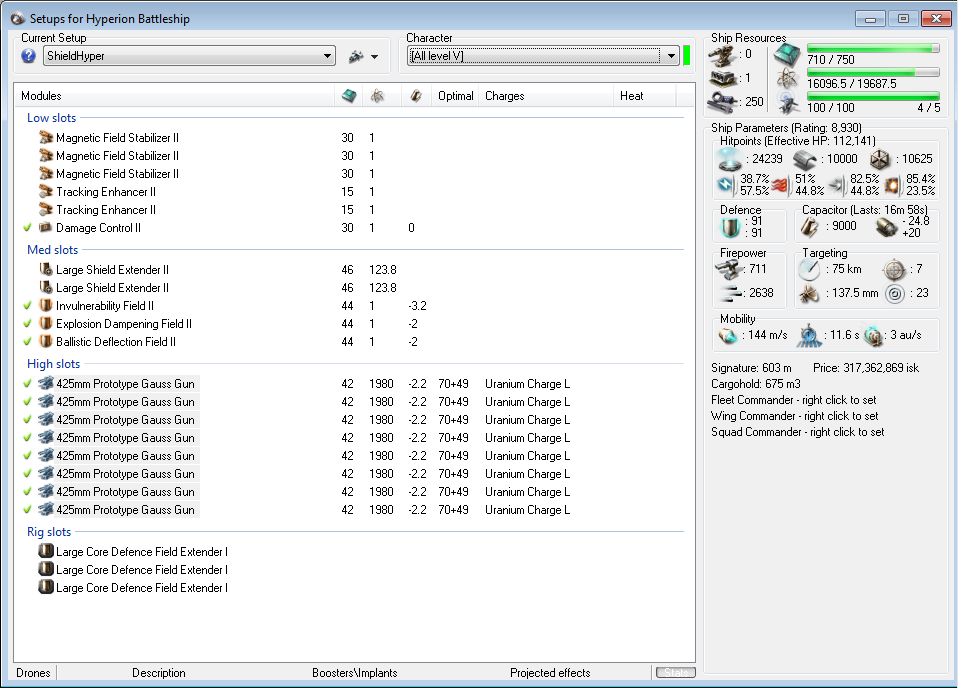Click the max velocity icon showing 144 m/s
This screenshot has width=962, height=688.
coord(728,336)
